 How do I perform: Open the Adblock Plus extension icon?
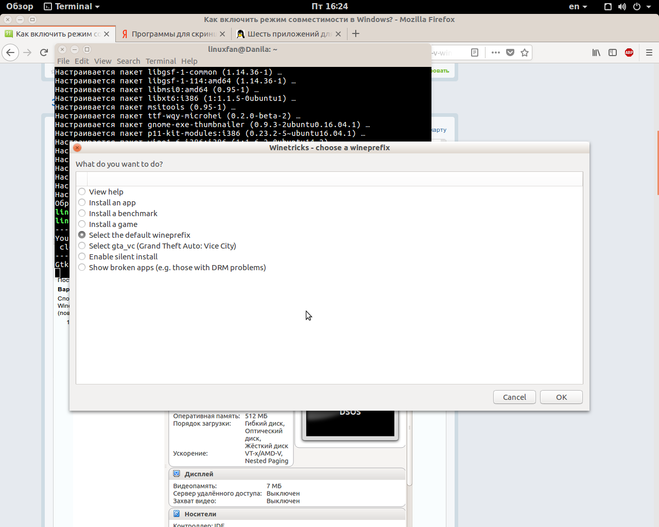[x=629, y=53]
